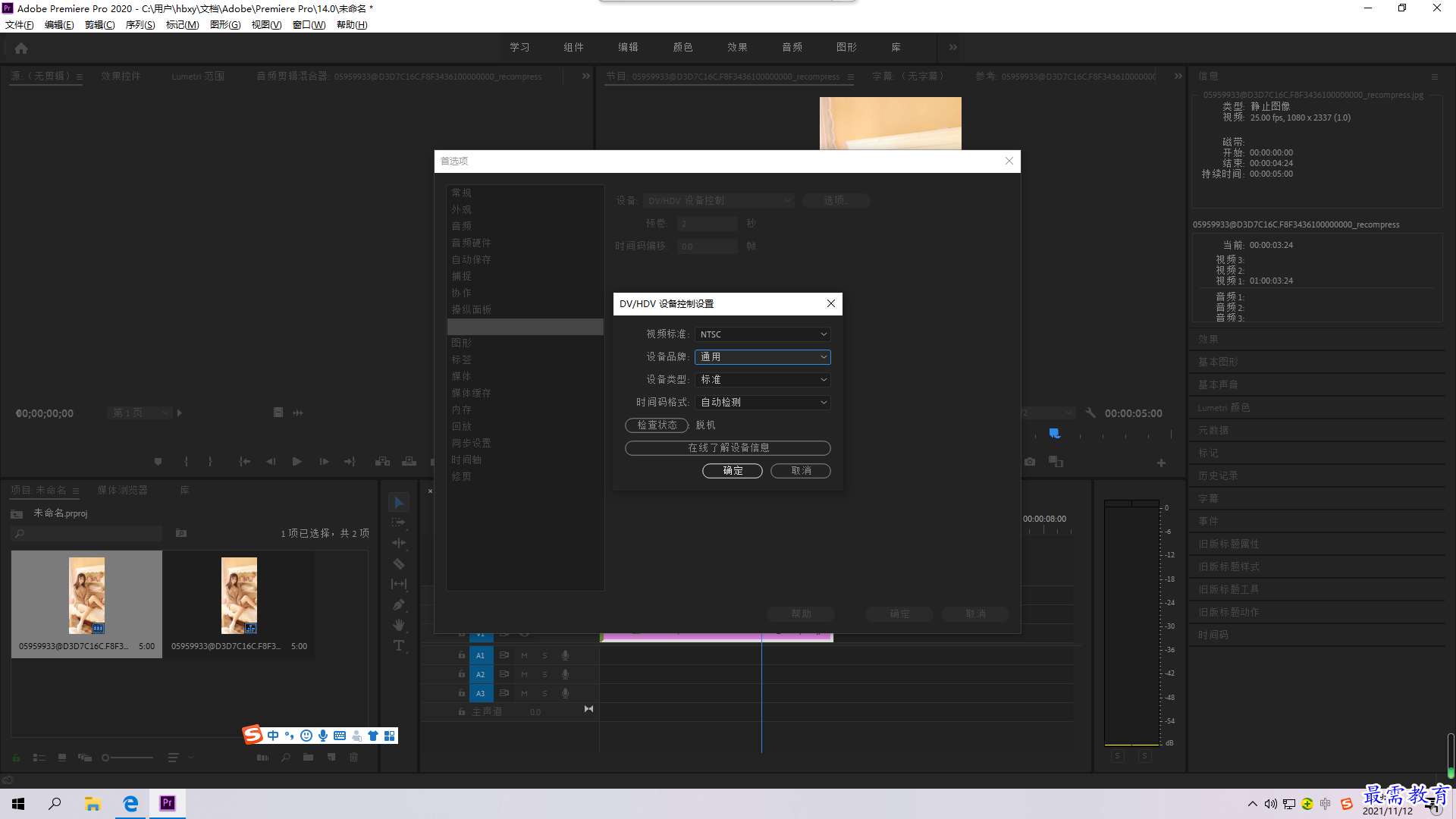Select the Razor tool
1456x819 pixels.
click(x=399, y=563)
